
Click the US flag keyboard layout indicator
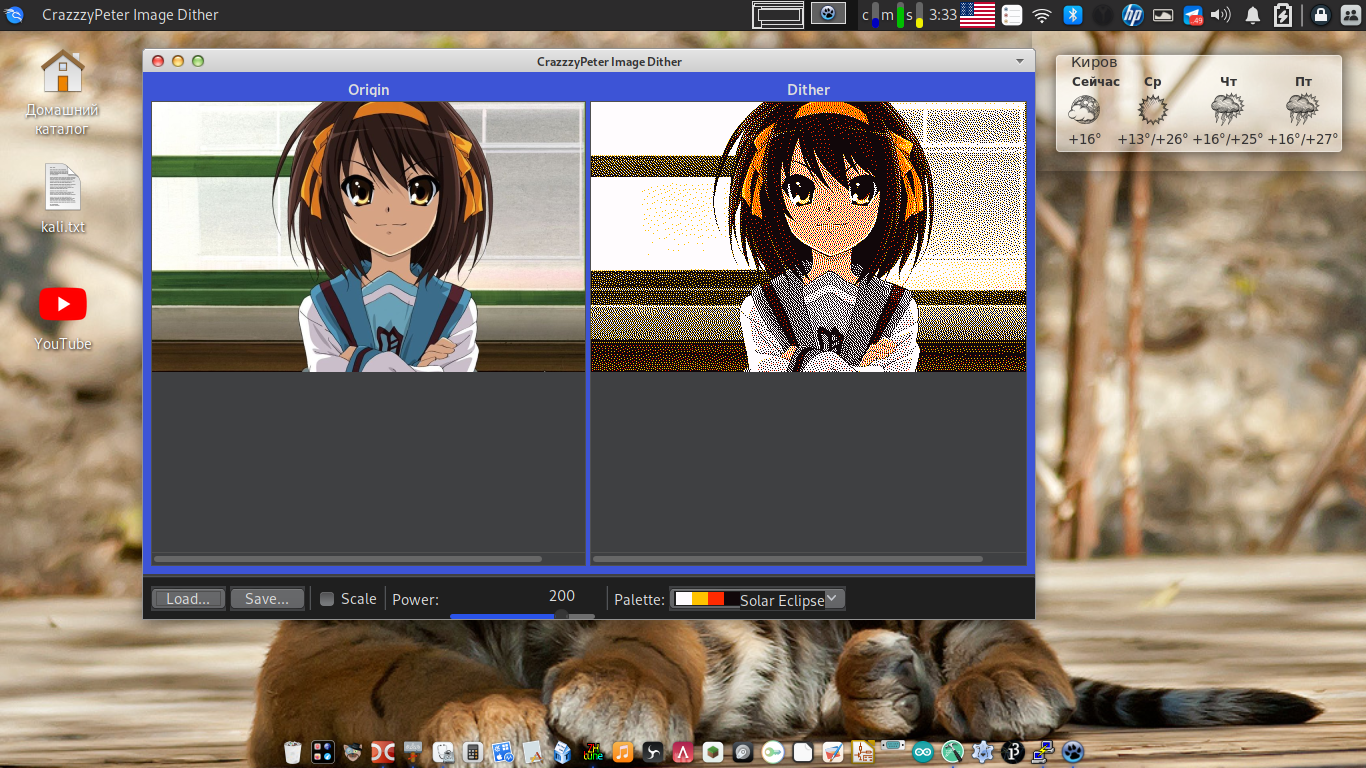[x=977, y=14]
